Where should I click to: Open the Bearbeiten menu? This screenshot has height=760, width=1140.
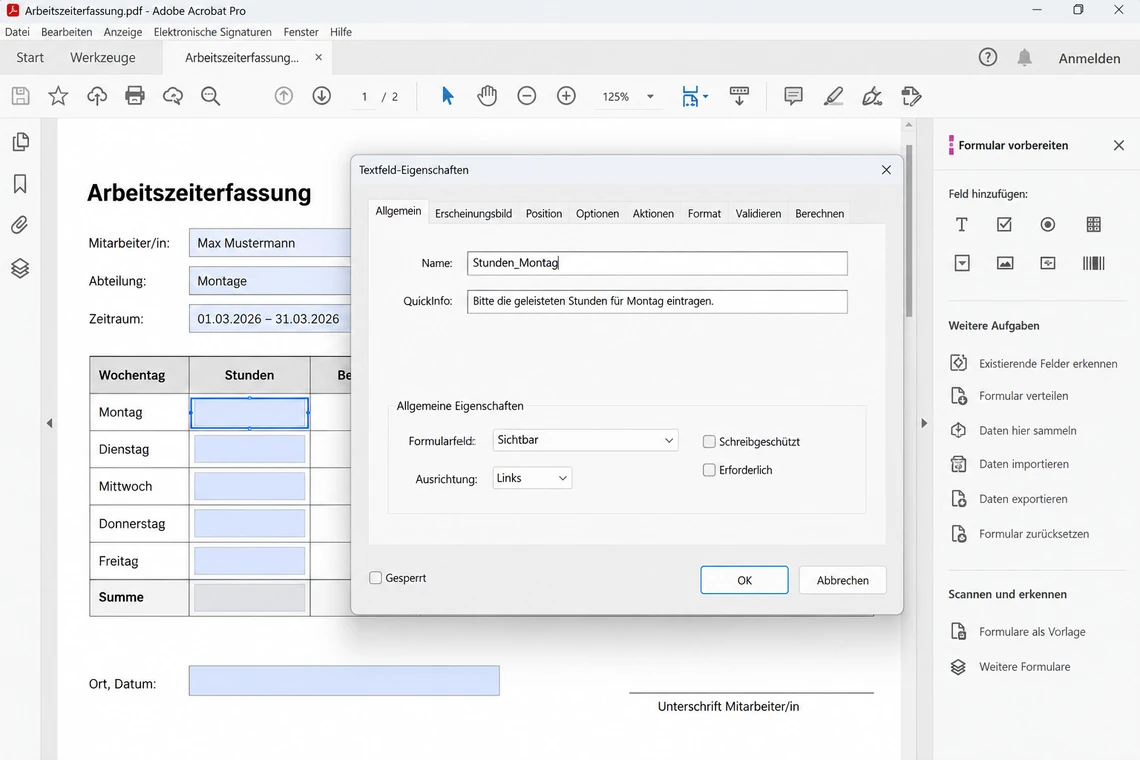(x=67, y=32)
